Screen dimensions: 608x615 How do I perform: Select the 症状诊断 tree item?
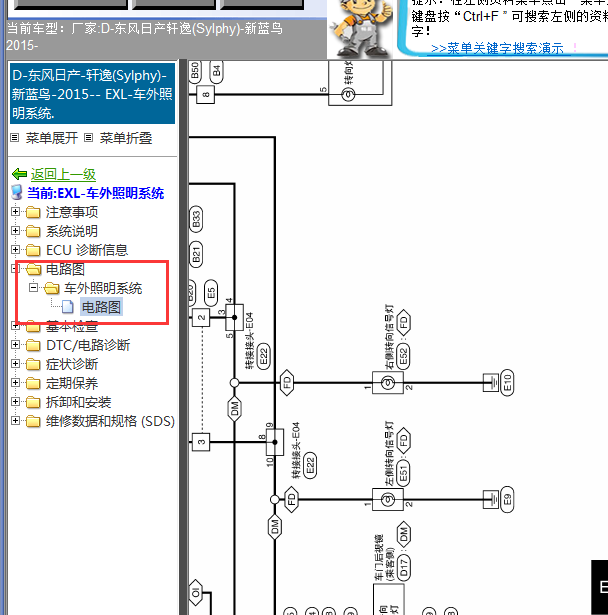(x=72, y=364)
